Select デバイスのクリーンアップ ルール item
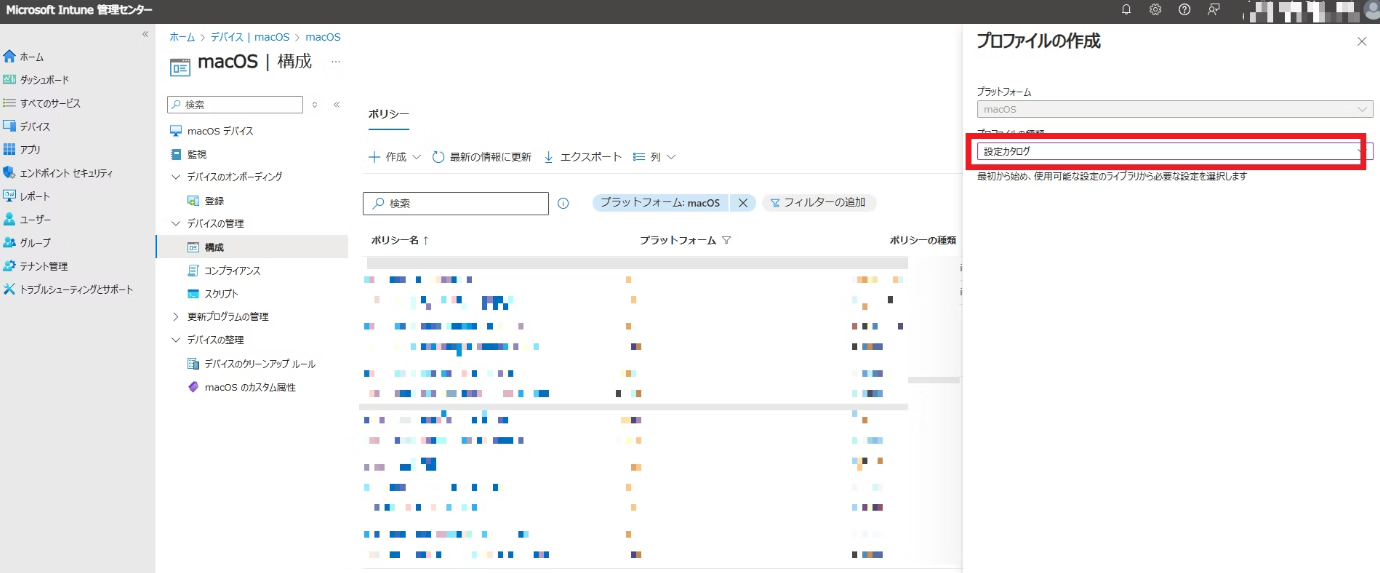1380x573 pixels. (251, 364)
